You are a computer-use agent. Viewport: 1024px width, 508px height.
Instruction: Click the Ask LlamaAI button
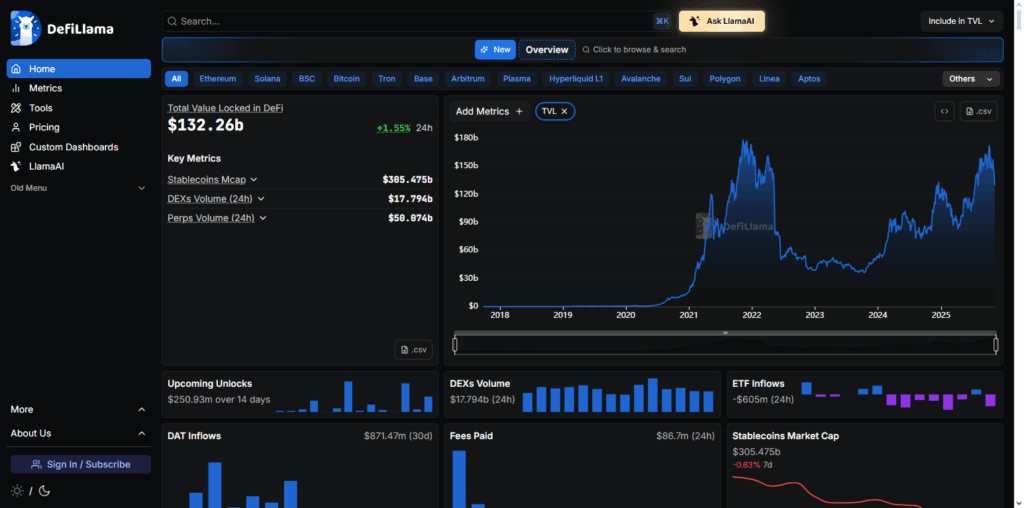721,21
